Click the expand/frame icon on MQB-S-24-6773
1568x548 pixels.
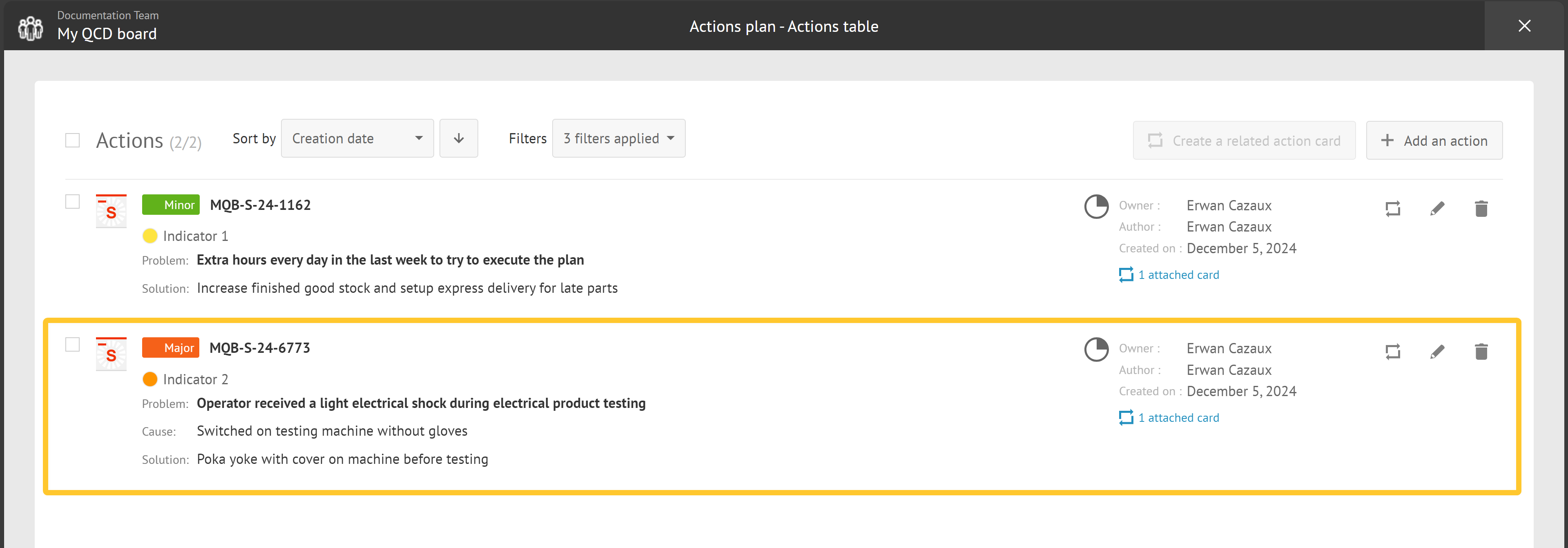coord(1393,352)
